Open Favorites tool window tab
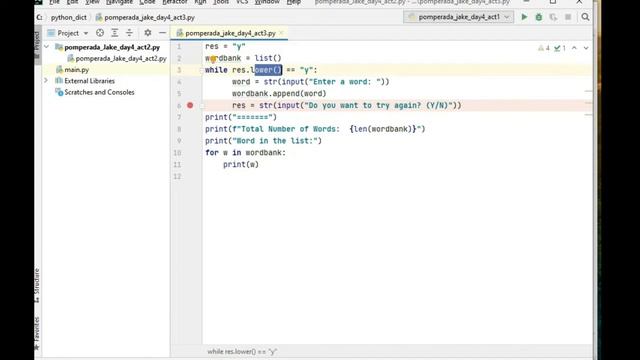This screenshot has width=640, height=360. click(37, 333)
